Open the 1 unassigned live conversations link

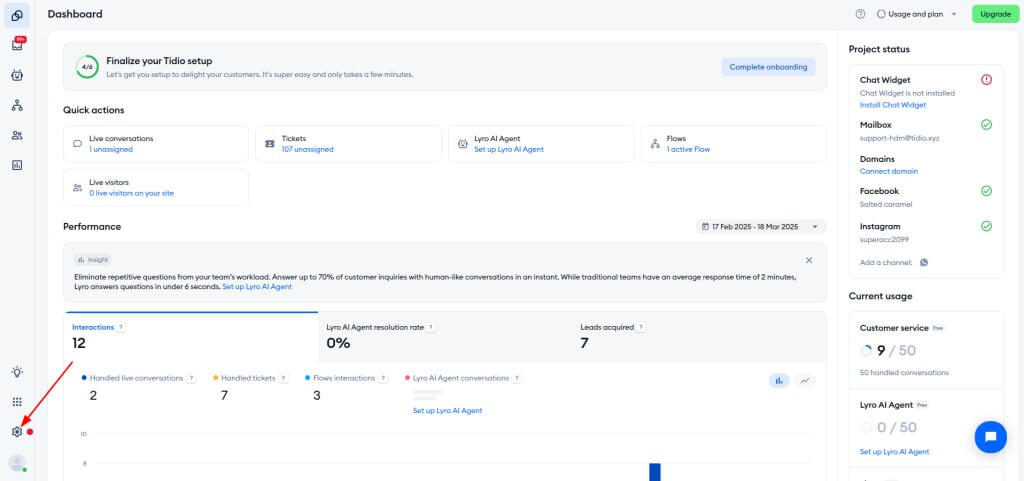(111, 149)
